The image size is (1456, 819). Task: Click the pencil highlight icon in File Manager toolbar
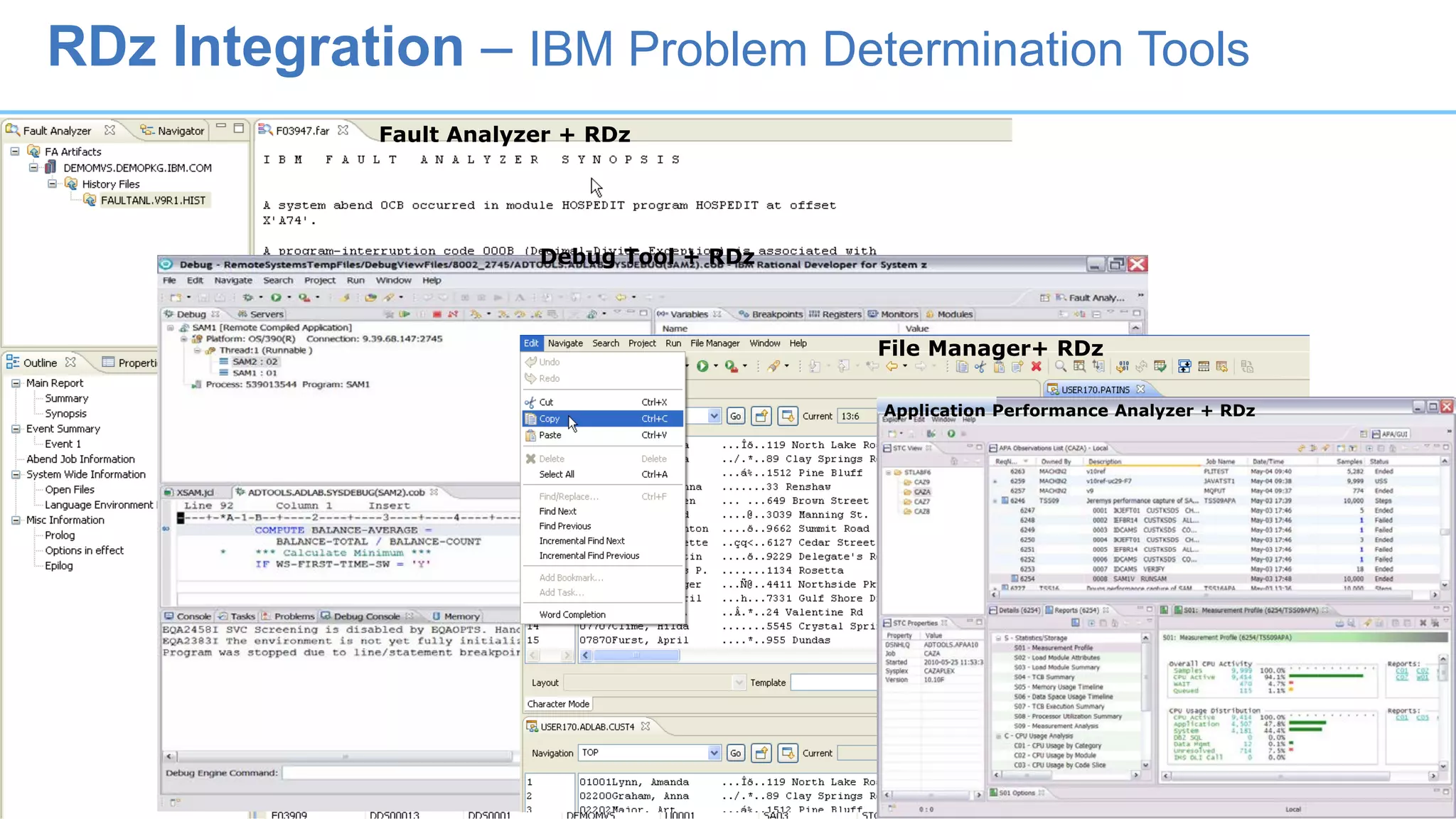point(773,366)
